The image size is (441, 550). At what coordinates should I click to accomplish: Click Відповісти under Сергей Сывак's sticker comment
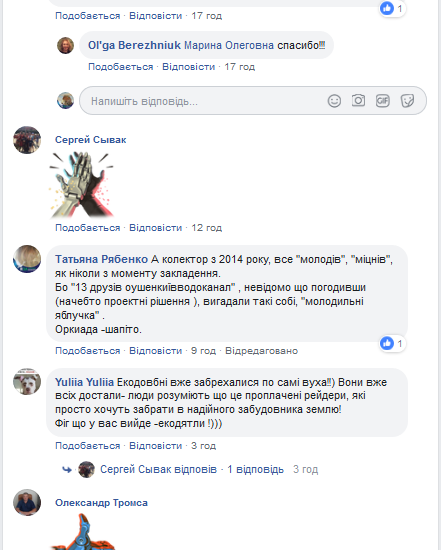(155, 228)
